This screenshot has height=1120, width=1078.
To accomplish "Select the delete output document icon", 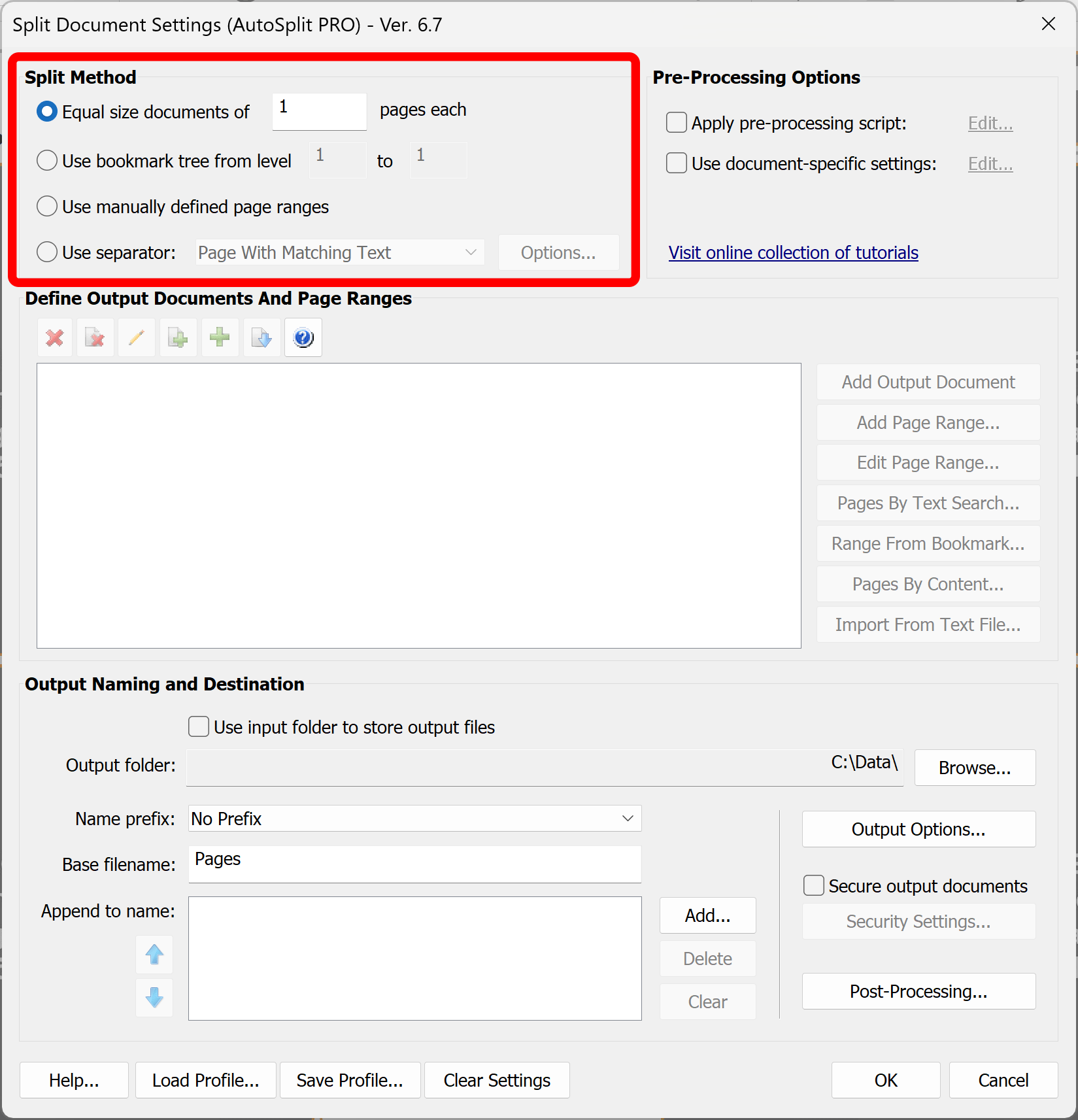I will [95, 337].
